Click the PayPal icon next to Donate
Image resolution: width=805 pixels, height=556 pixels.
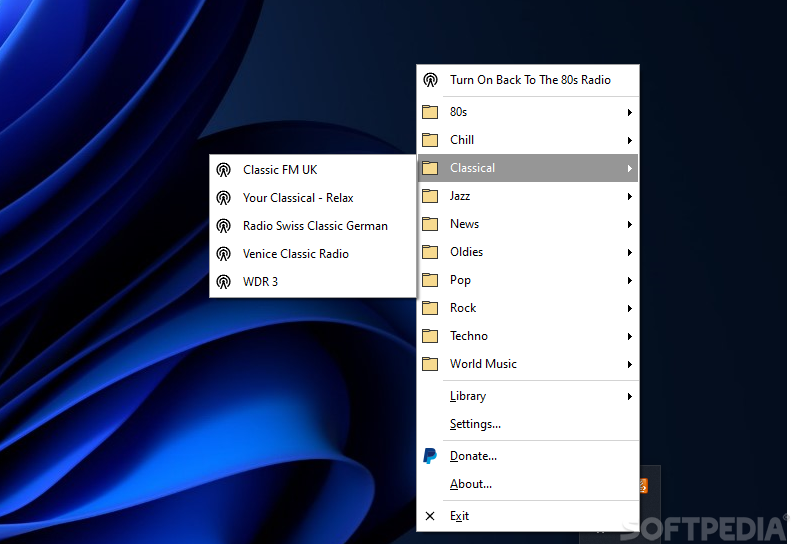click(430, 456)
